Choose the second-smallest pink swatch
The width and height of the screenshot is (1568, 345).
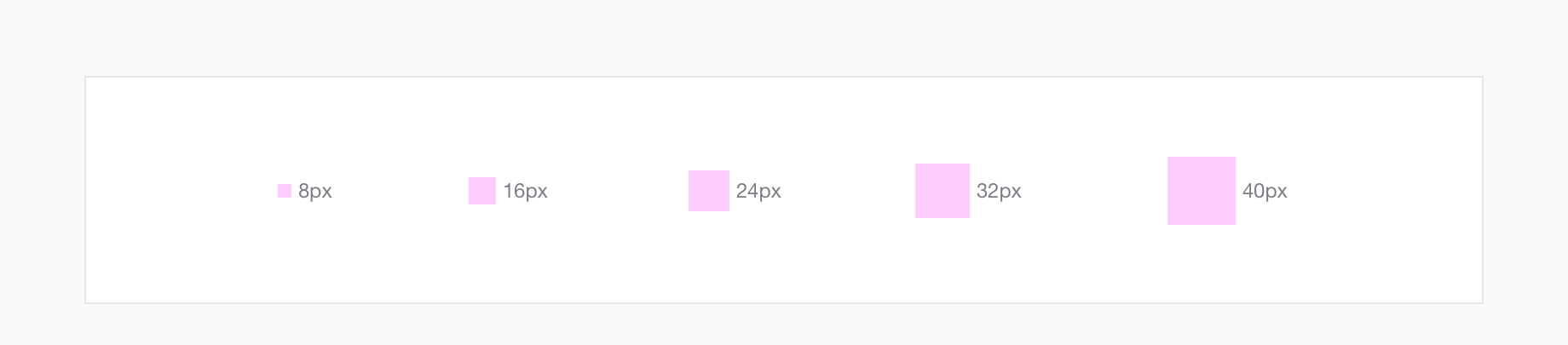[x=482, y=191]
